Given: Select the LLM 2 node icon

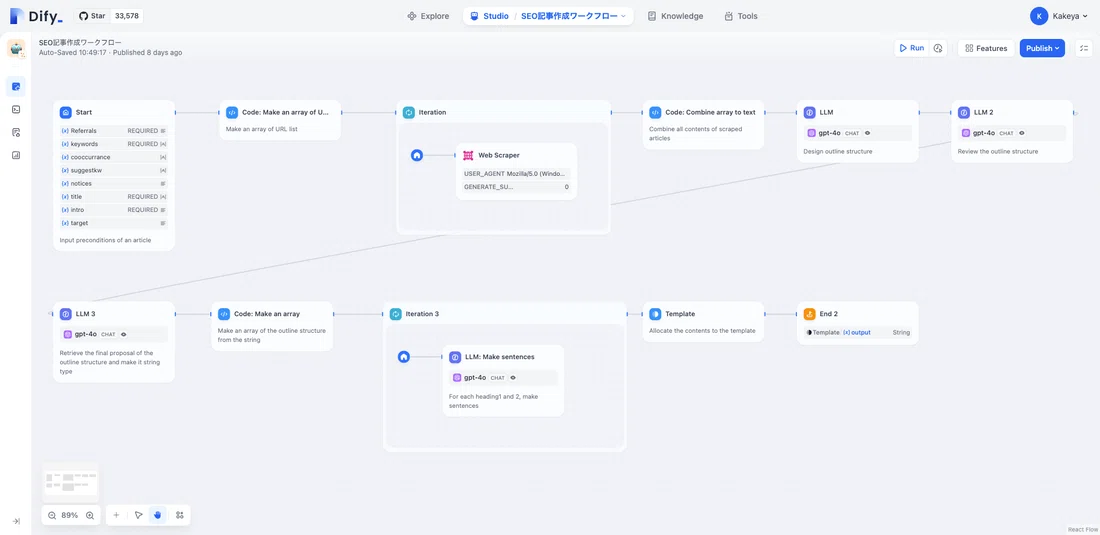Looking at the screenshot, I should 964,112.
